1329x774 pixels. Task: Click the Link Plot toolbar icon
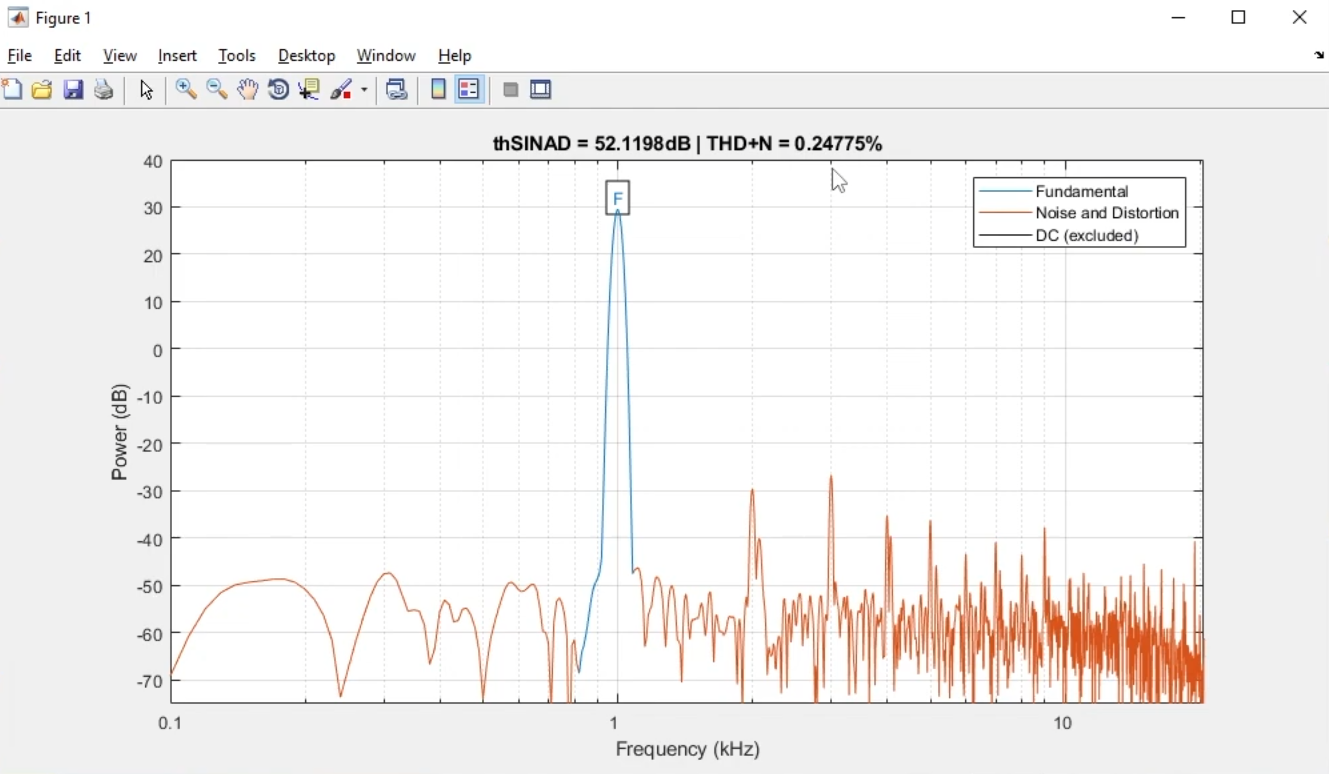tap(397, 90)
